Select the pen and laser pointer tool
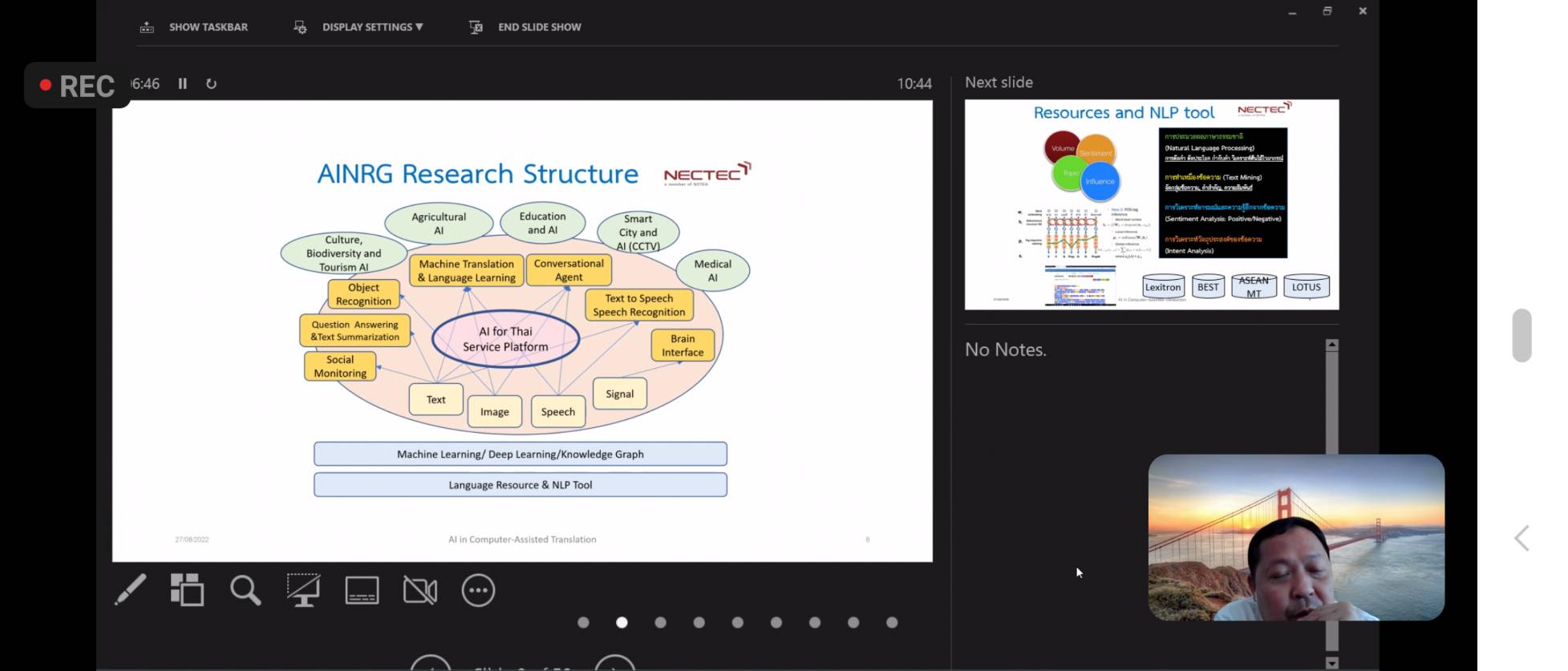Viewport: 1568px width, 671px height. click(130, 590)
